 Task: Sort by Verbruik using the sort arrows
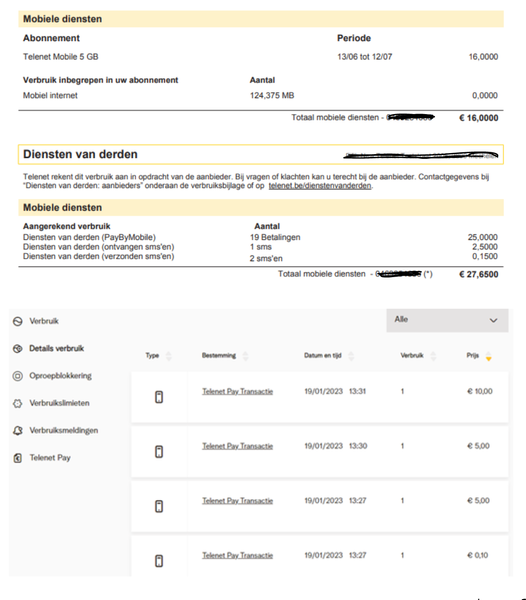[433, 356]
